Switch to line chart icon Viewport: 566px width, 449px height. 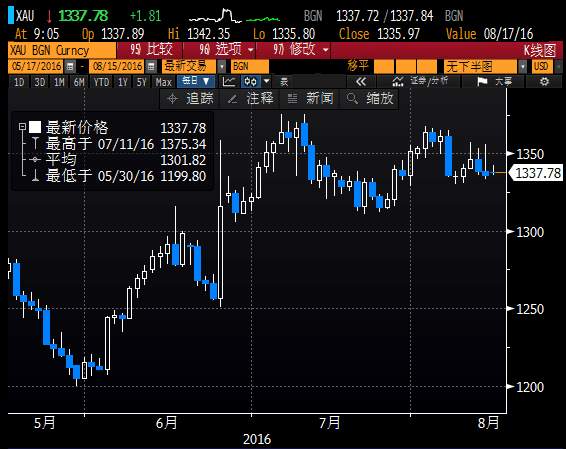(x=229, y=82)
